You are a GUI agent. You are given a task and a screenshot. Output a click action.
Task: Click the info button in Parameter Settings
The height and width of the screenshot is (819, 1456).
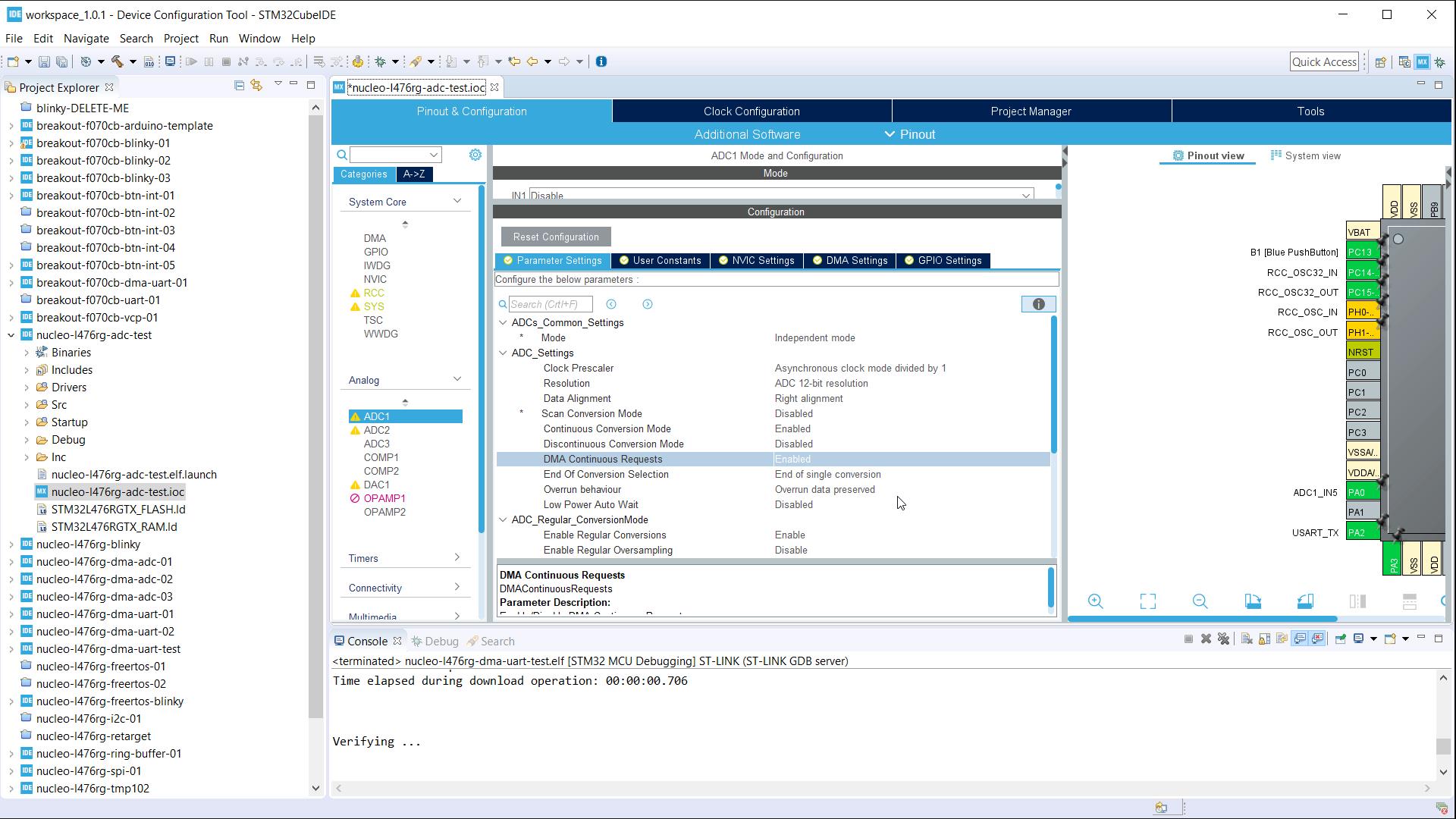1038,304
